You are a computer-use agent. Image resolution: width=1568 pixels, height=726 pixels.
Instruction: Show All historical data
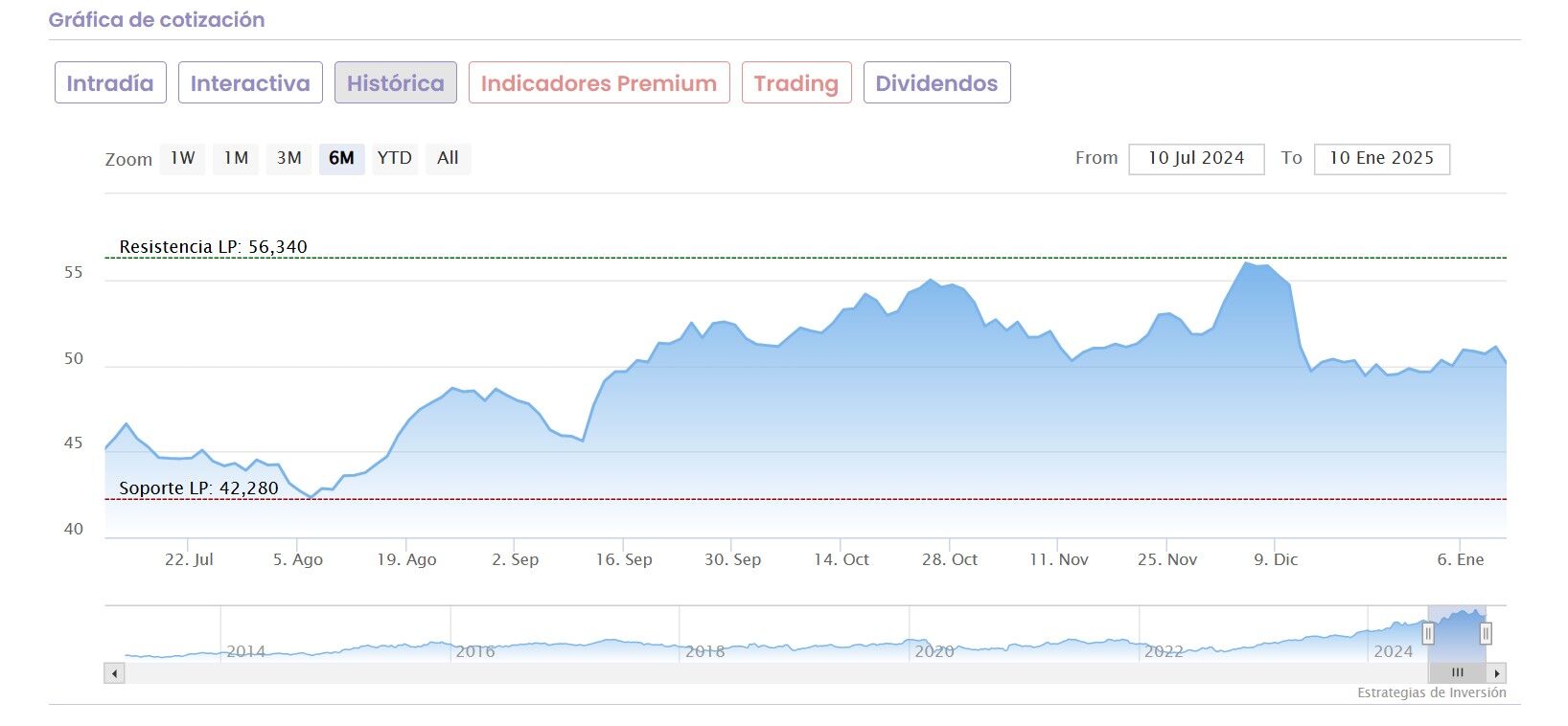[448, 158]
